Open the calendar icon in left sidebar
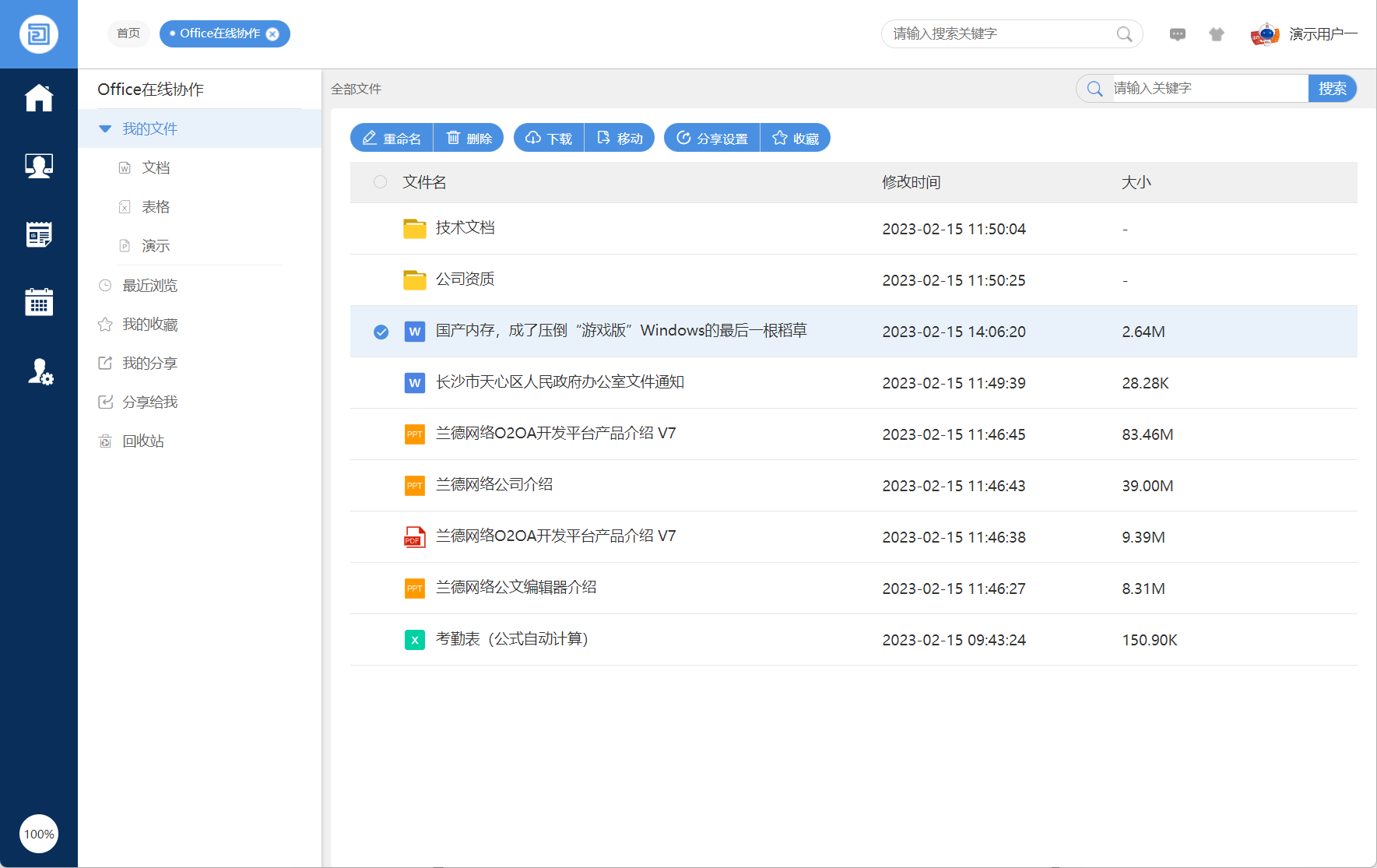 pyautogui.click(x=39, y=302)
